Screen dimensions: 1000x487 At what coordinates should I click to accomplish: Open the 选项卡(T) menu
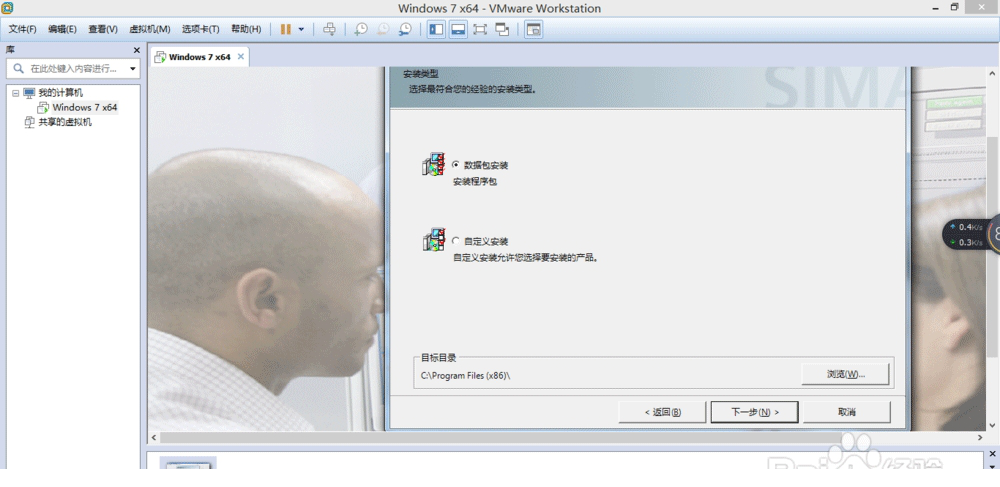point(200,29)
